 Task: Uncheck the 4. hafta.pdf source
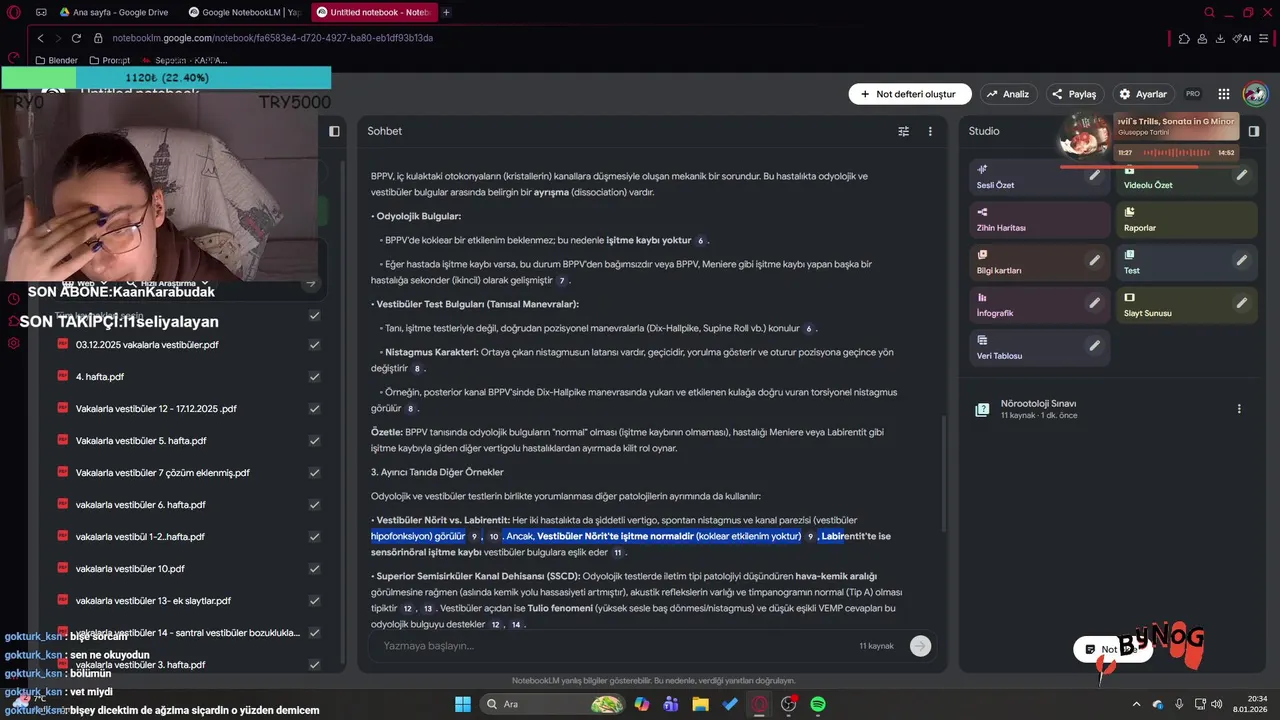(314, 377)
